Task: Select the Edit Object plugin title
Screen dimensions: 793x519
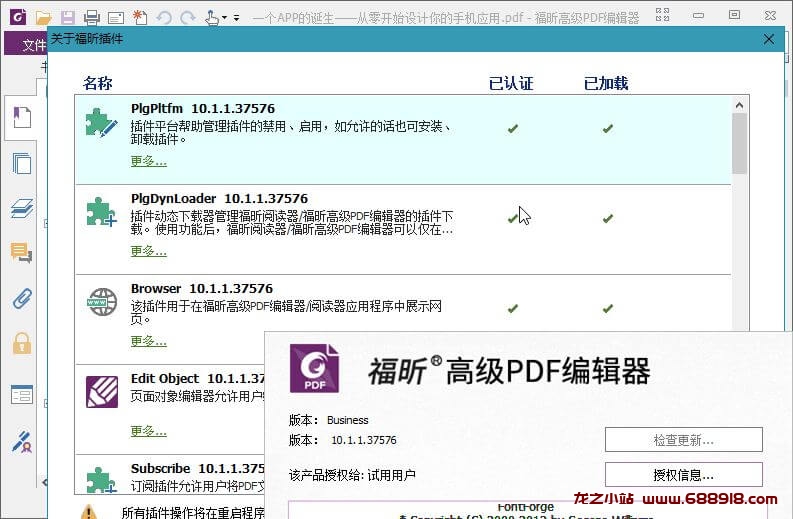Action: (197, 379)
